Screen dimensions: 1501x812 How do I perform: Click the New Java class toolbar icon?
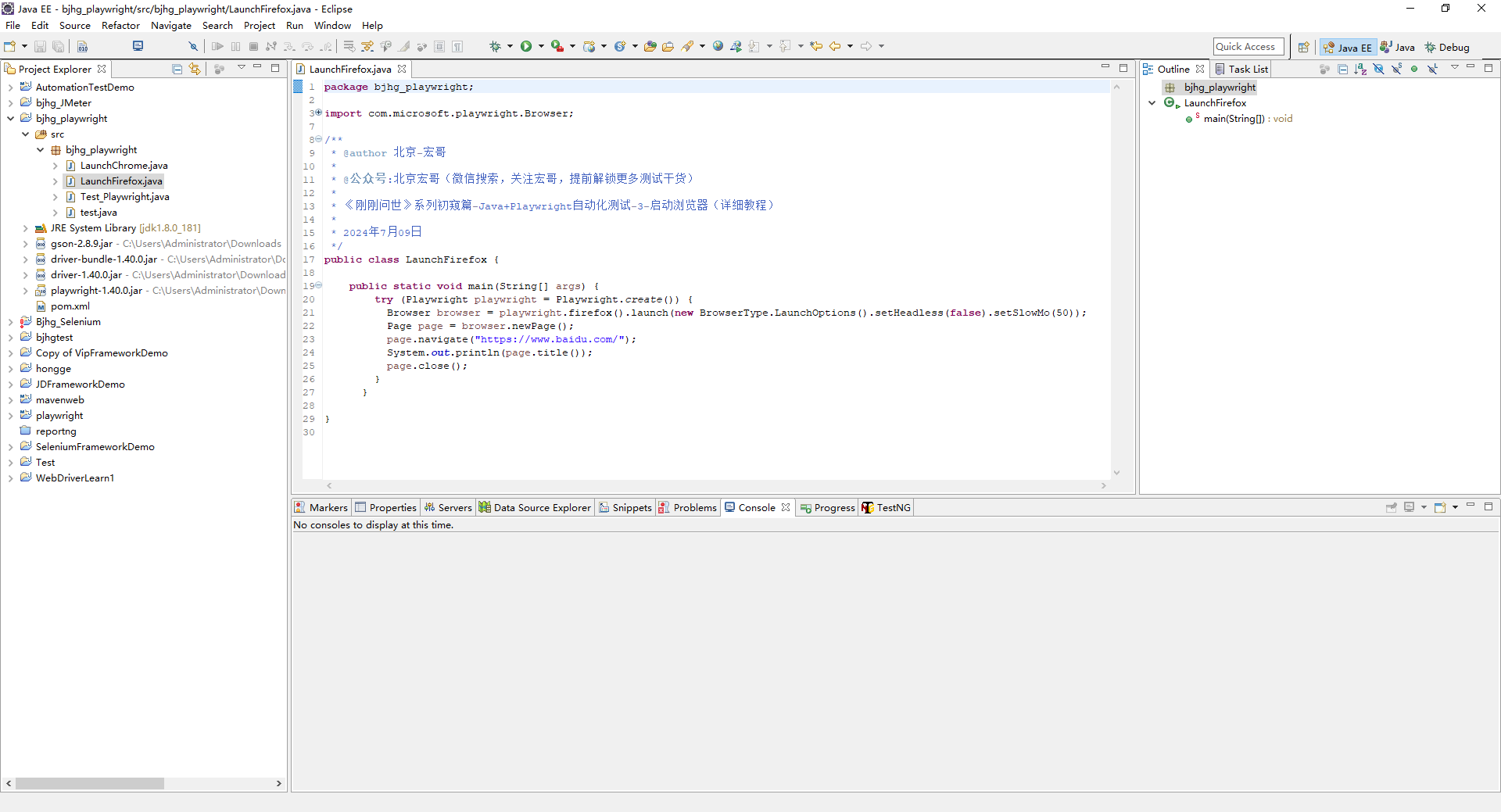[x=620, y=47]
